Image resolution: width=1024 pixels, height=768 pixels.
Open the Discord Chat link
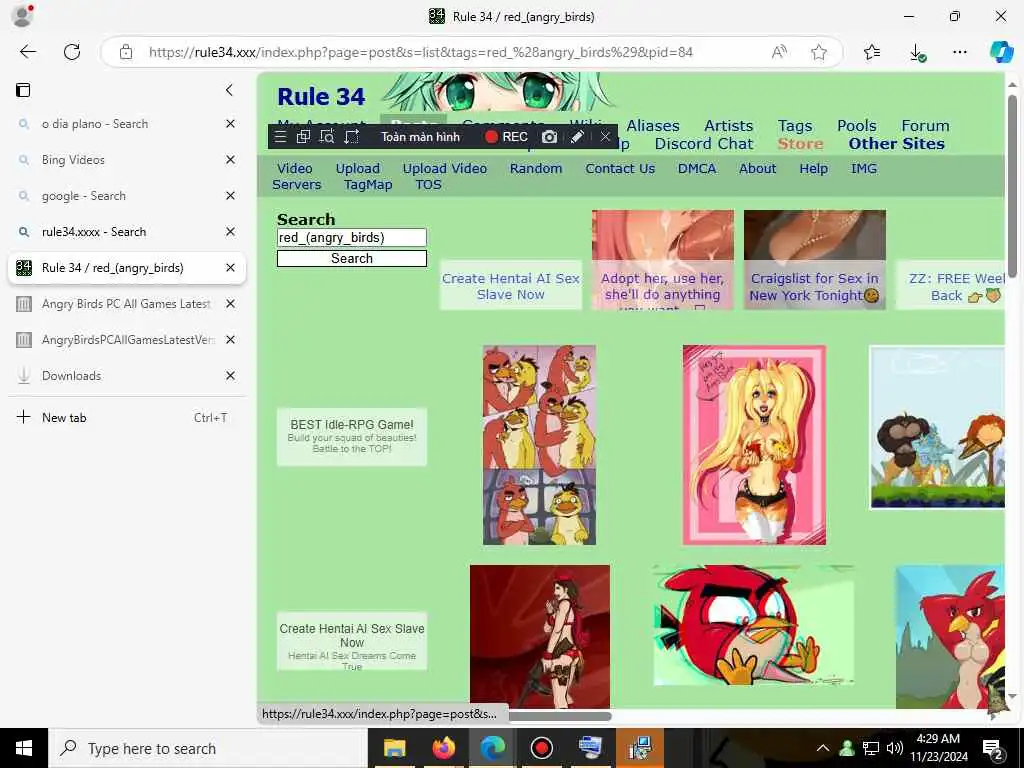(704, 144)
